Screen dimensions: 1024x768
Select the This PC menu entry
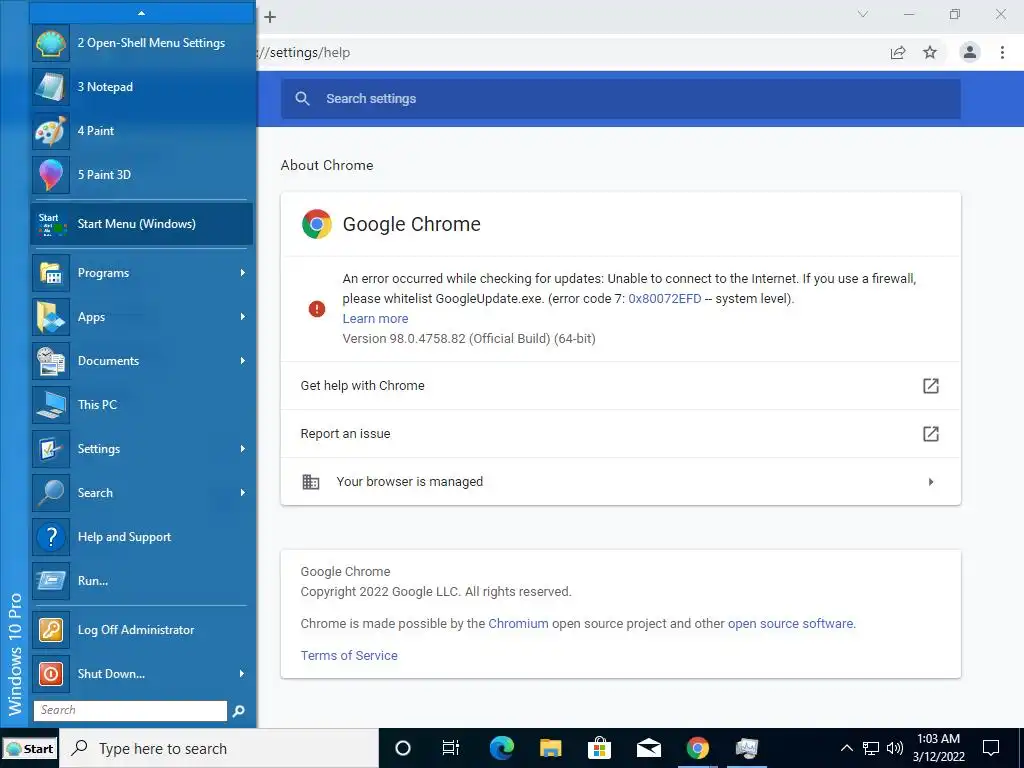142,404
